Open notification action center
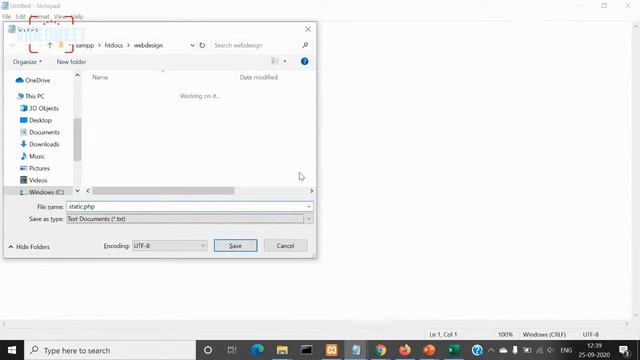This screenshot has width=640, height=360. tap(624, 350)
